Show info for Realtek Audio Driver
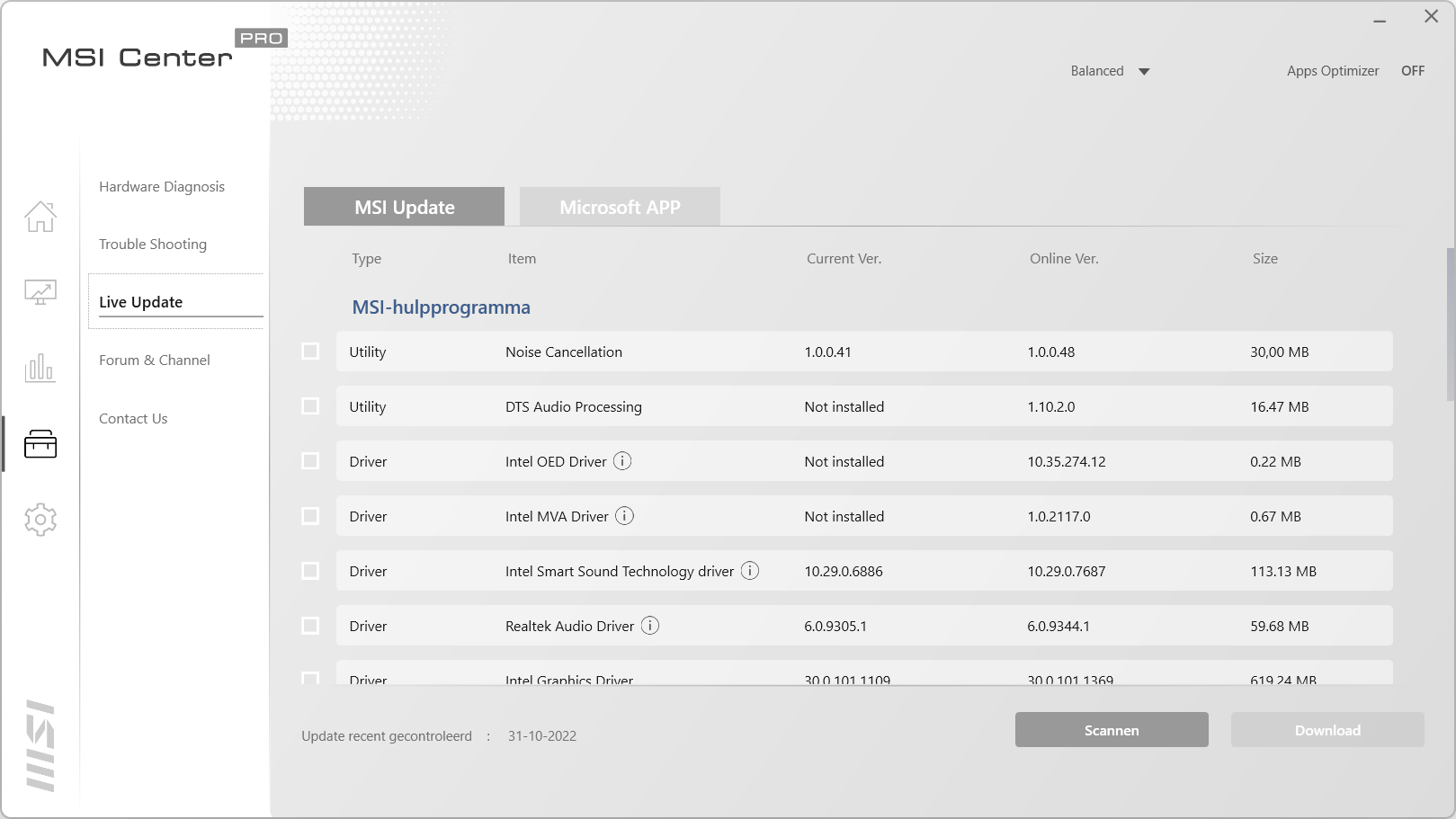 [x=650, y=626]
